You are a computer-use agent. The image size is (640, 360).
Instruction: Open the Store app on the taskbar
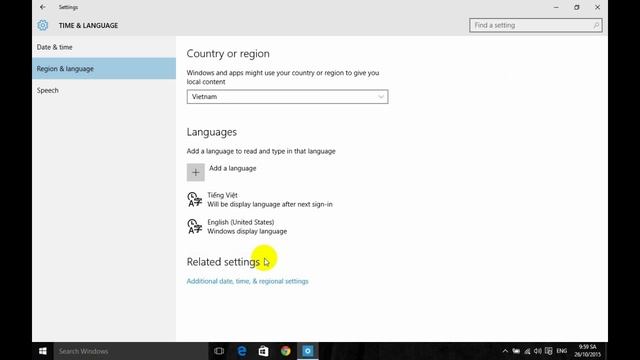pos(264,351)
